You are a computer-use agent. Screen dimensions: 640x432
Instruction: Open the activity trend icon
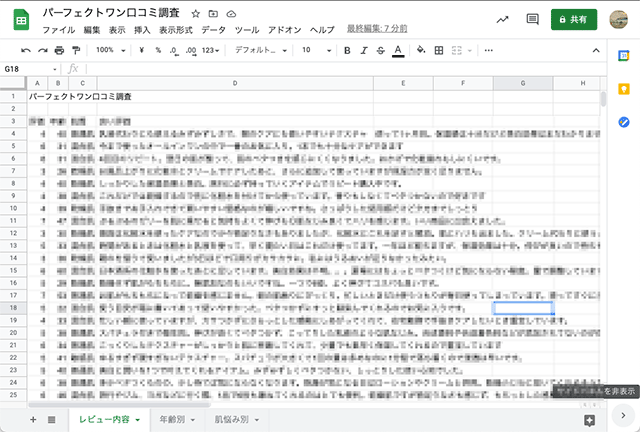click(x=502, y=19)
